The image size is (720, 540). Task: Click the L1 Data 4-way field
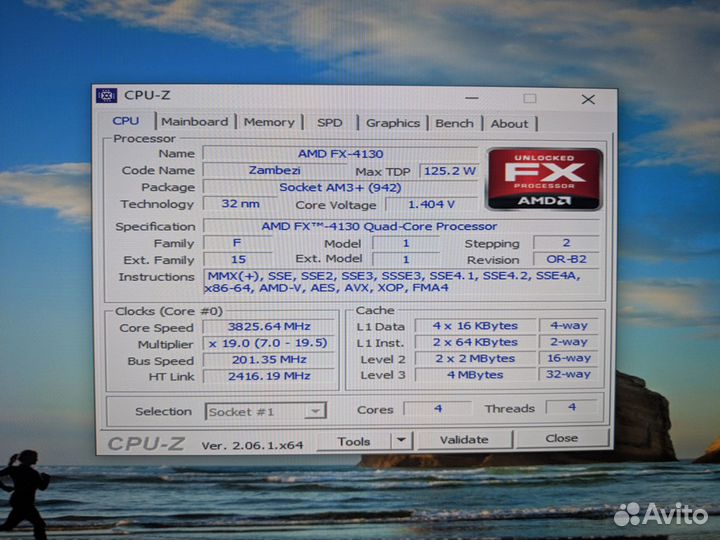[568, 325]
